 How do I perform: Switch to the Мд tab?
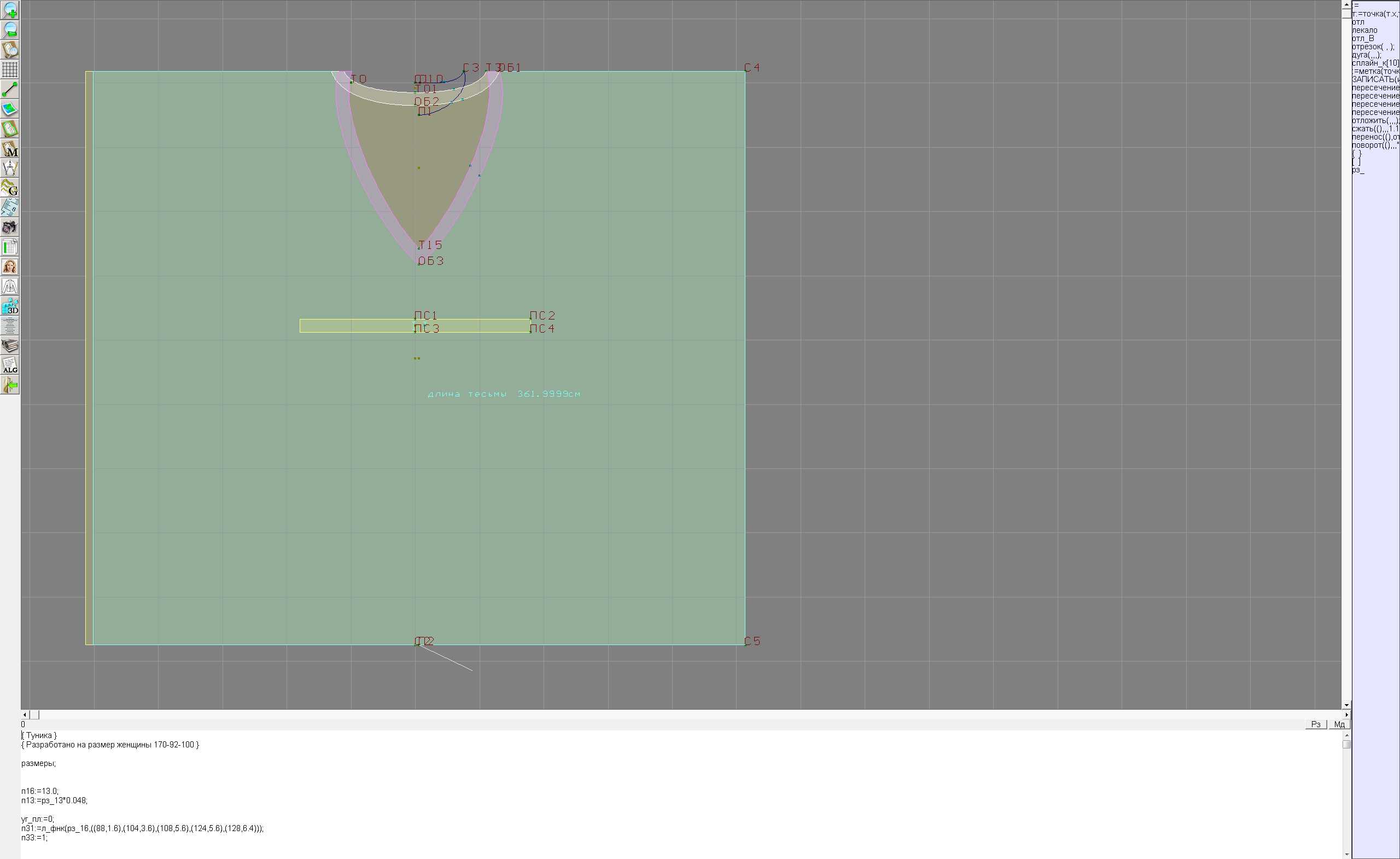(1339, 724)
